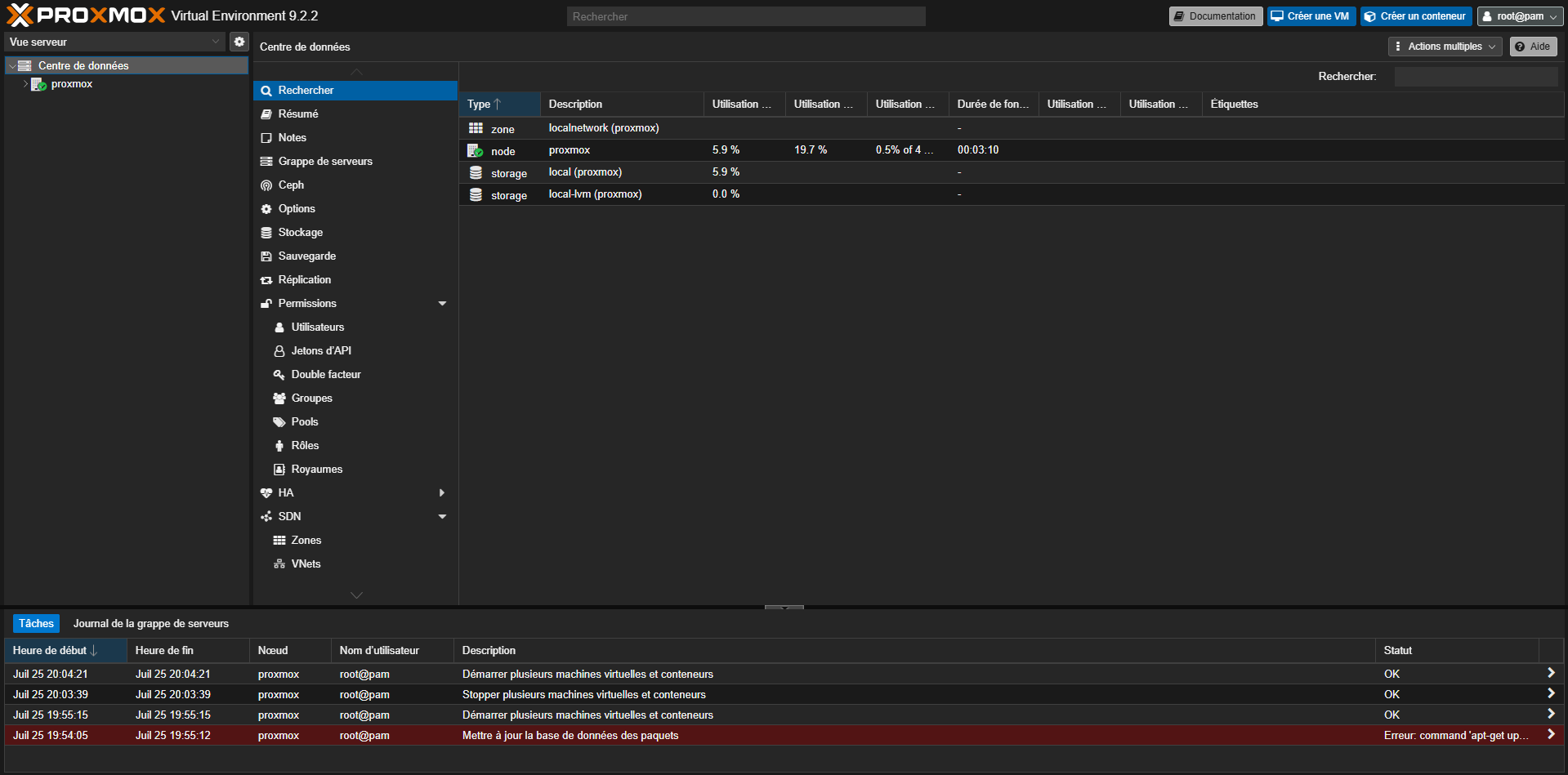Click the Réplication icon
1568x775 pixels.
pos(266,280)
